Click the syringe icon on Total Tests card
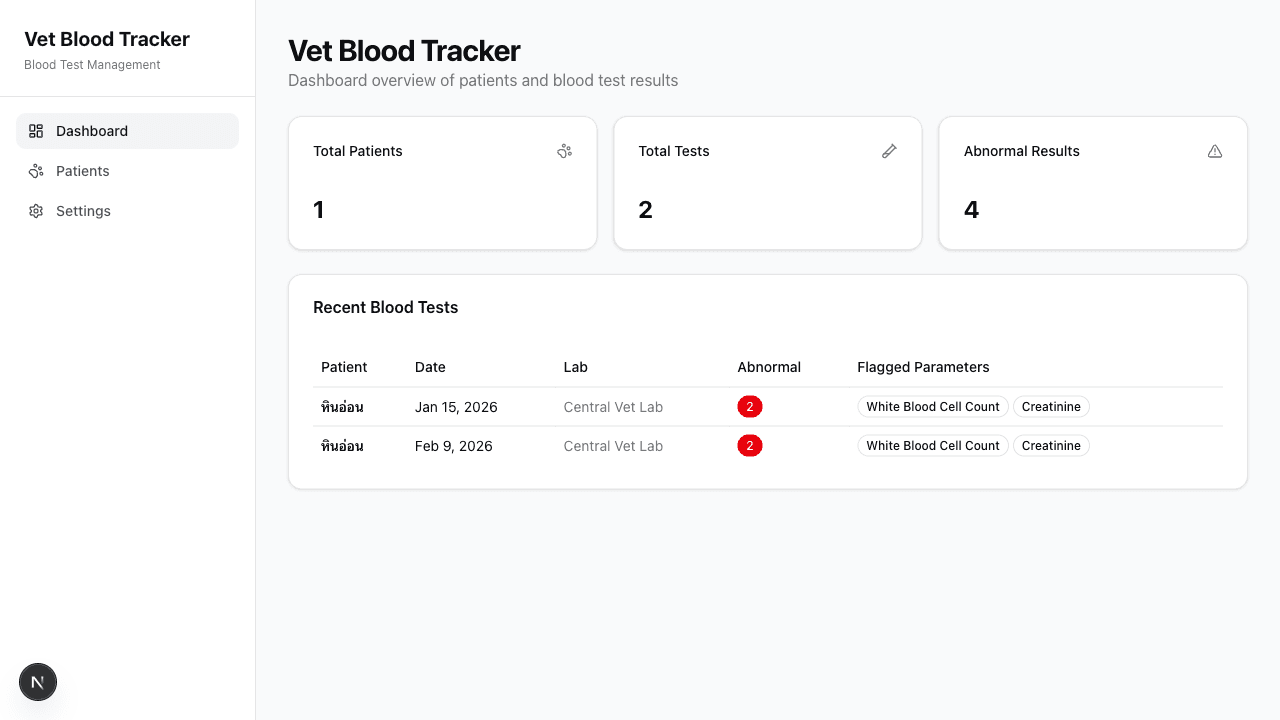Screen dimensions: 1280x720 coord(889,151)
